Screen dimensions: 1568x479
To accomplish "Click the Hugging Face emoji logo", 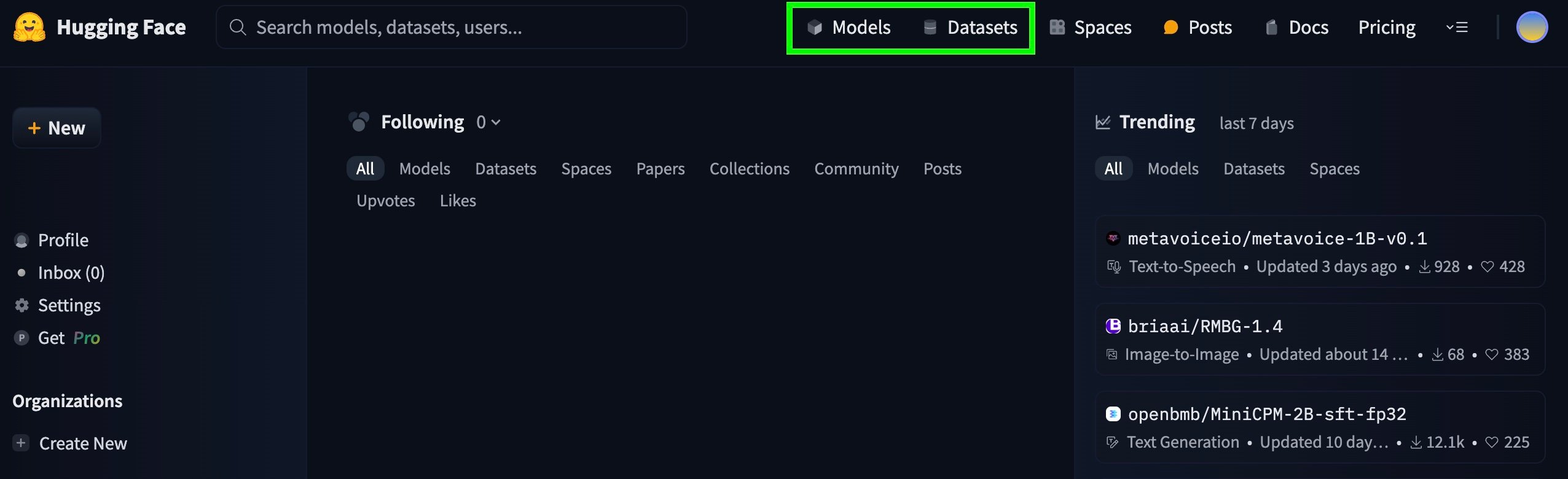I will [29, 27].
